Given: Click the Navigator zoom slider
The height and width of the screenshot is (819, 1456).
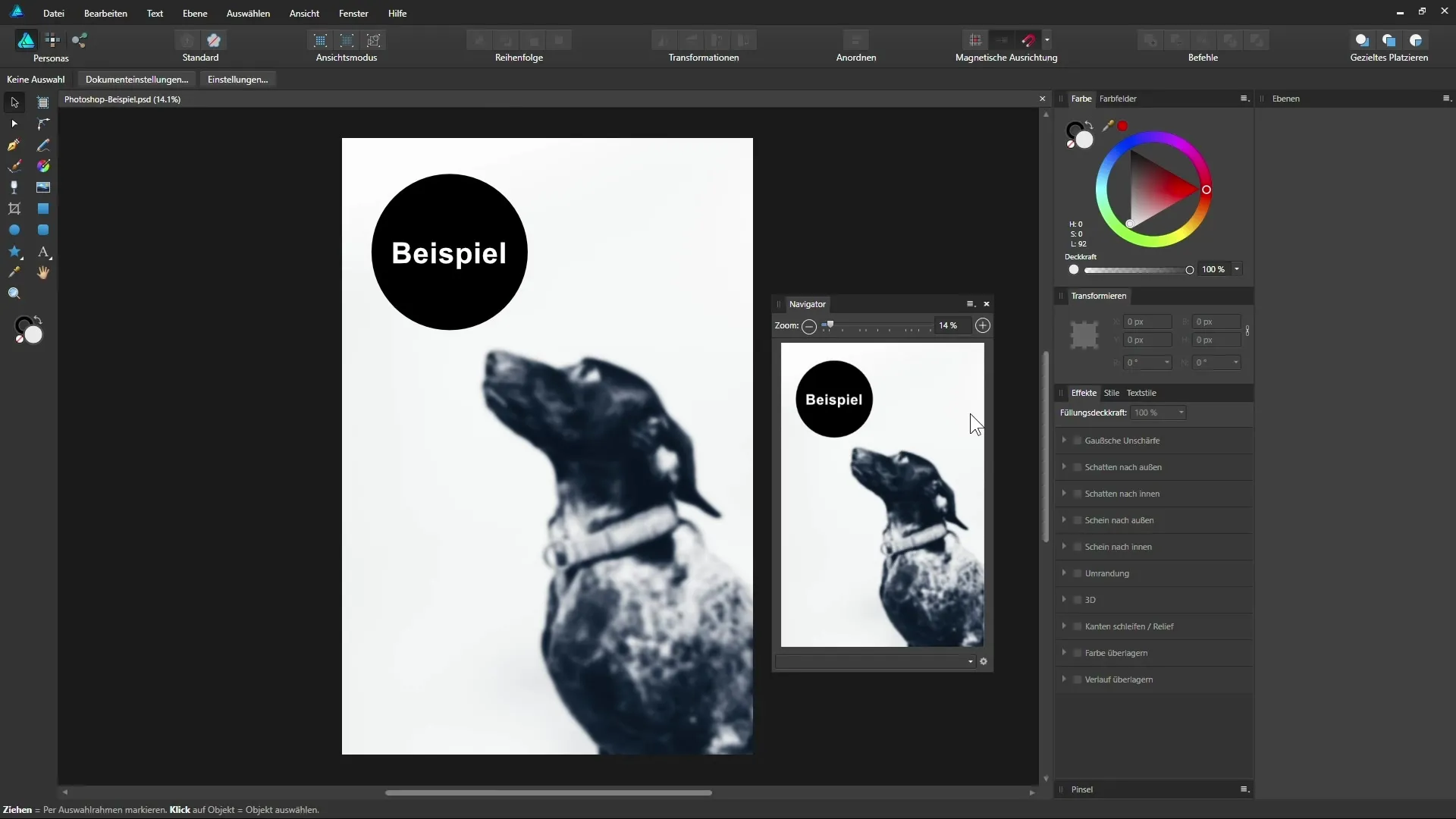Looking at the screenshot, I should [x=877, y=326].
